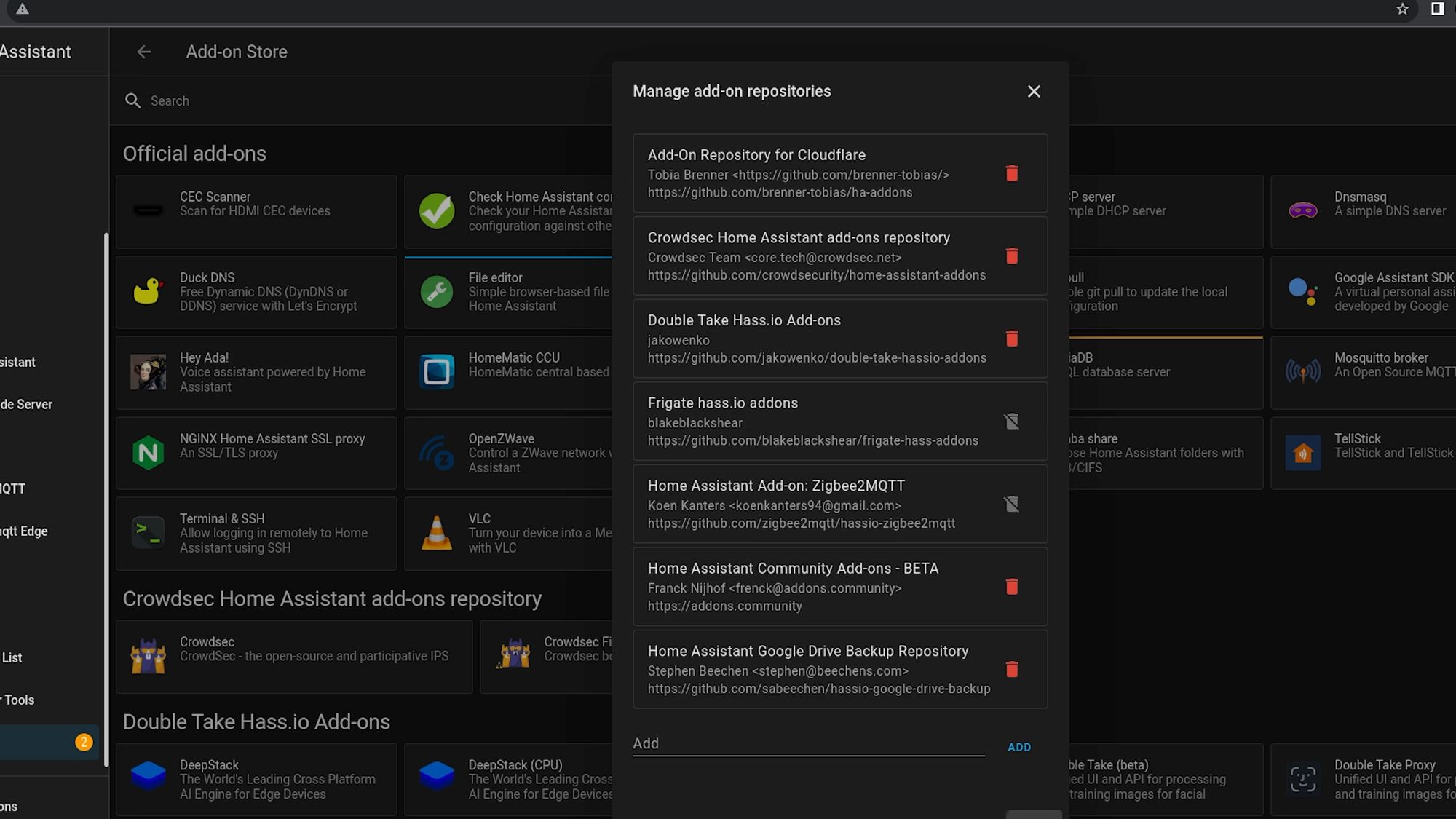The height and width of the screenshot is (819, 1456).
Task: Click the ADD button
Action: pyautogui.click(x=1019, y=747)
